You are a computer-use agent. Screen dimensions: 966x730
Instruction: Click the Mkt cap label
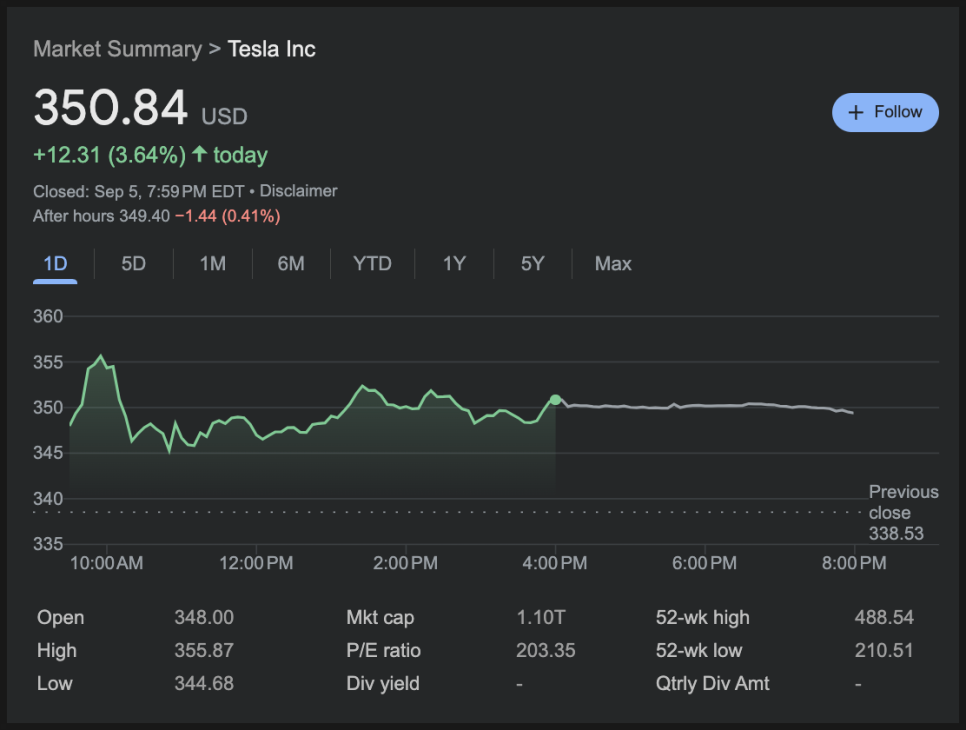point(380,617)
